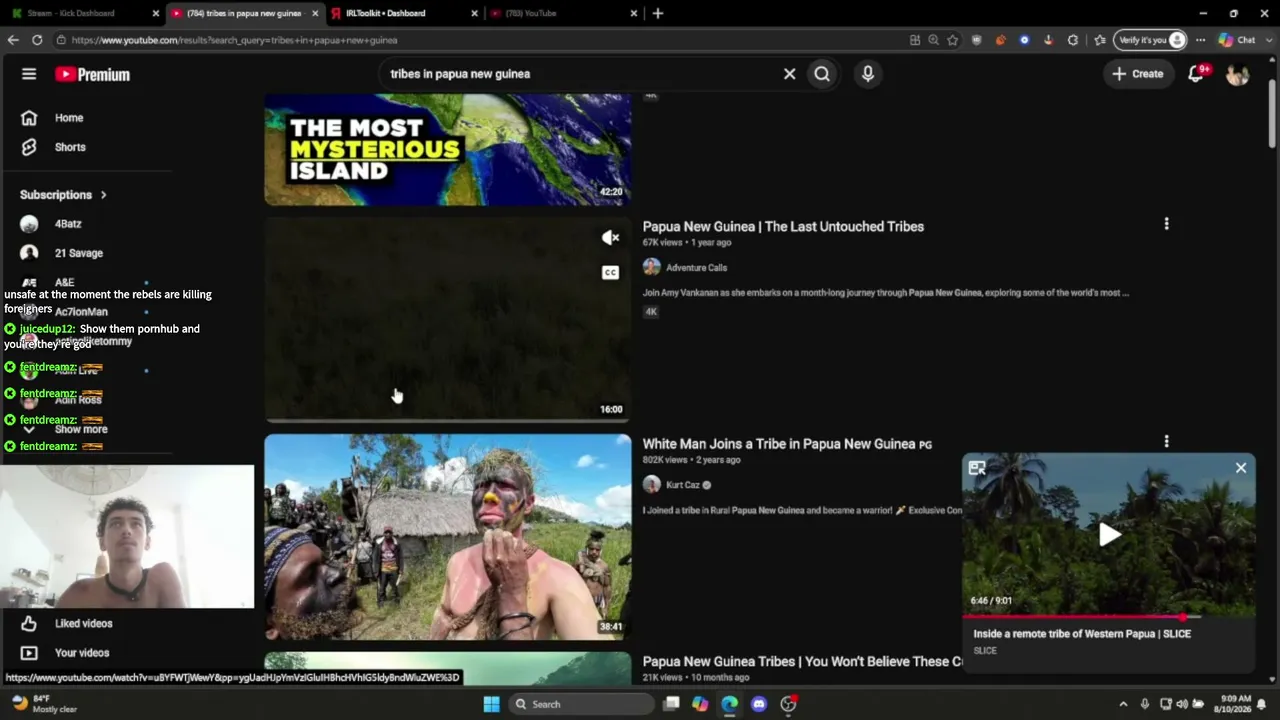Screen dimensions: 1280x720
Task: Open the weather widget on taskbar
Action: [44, 704]
